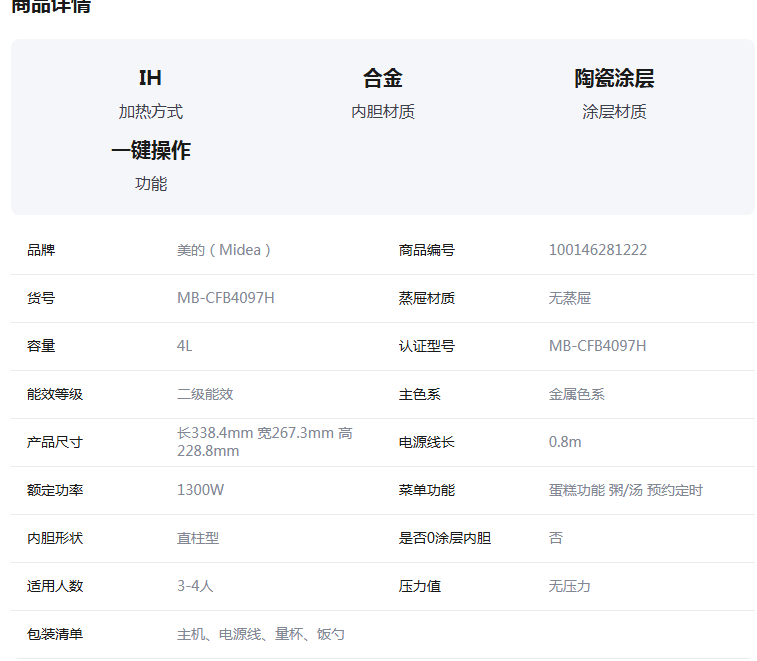Screen dimensions: 757x661
Task: Select the 一键操作 feature heading
Action: [x=151, y=150]
